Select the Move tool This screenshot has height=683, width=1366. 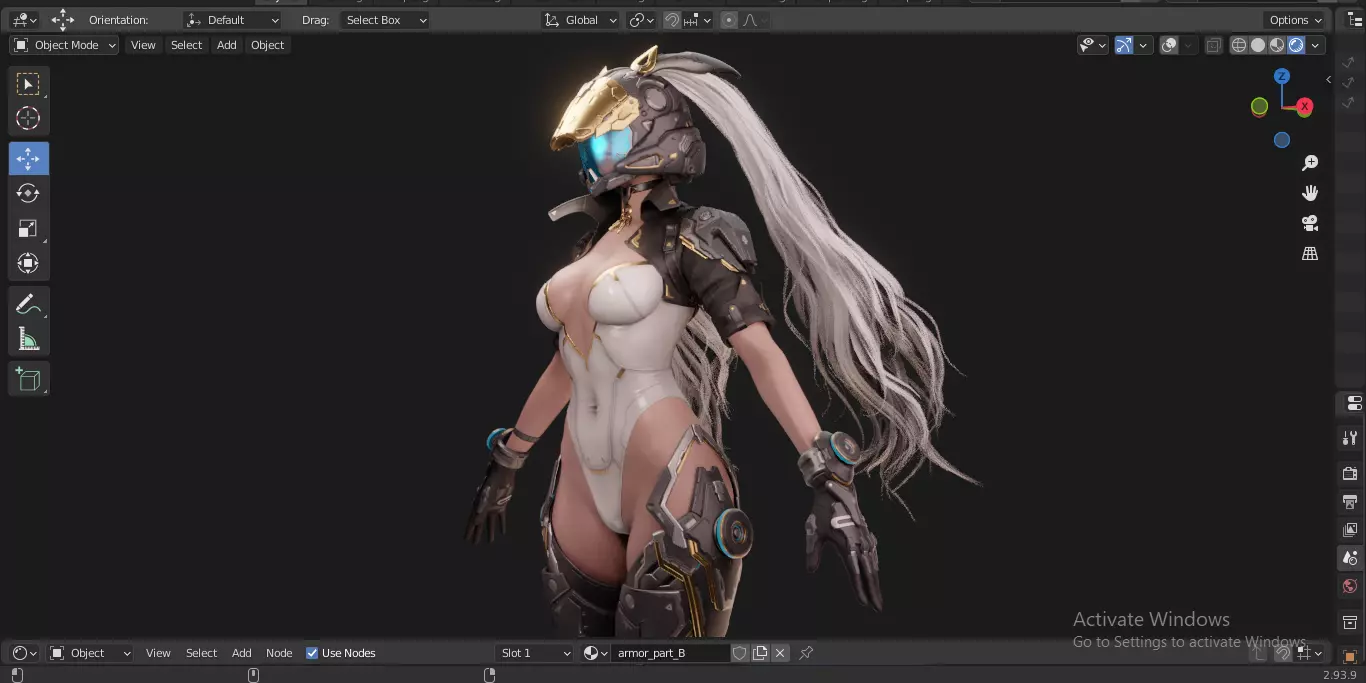[28, 159]
